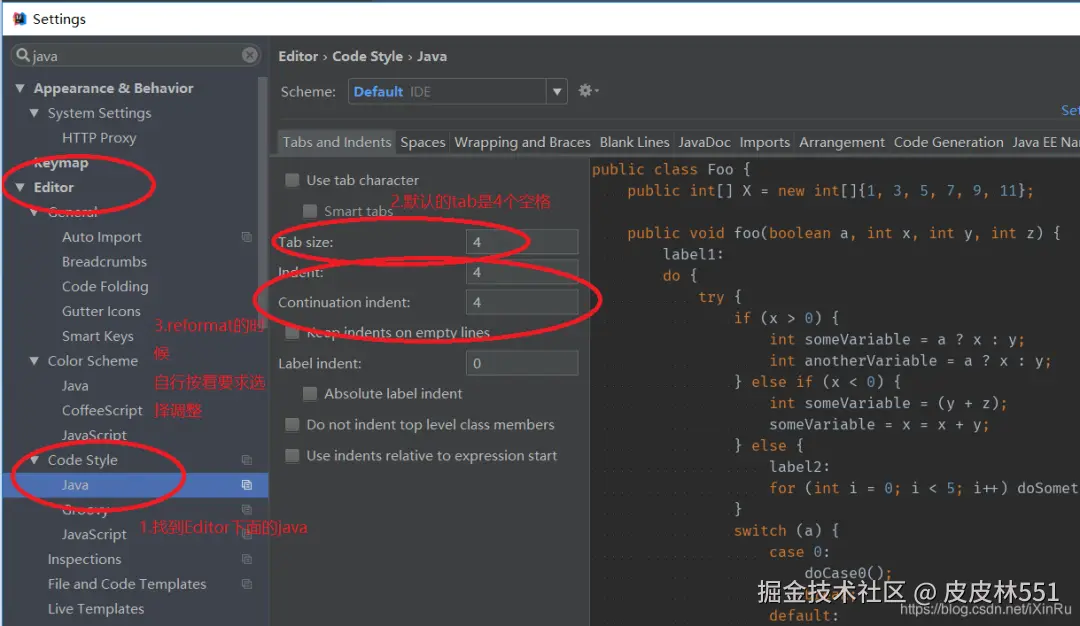1080x626 pixels.
Task: Click in the Tab size field
Action: (x=522, y=242)
